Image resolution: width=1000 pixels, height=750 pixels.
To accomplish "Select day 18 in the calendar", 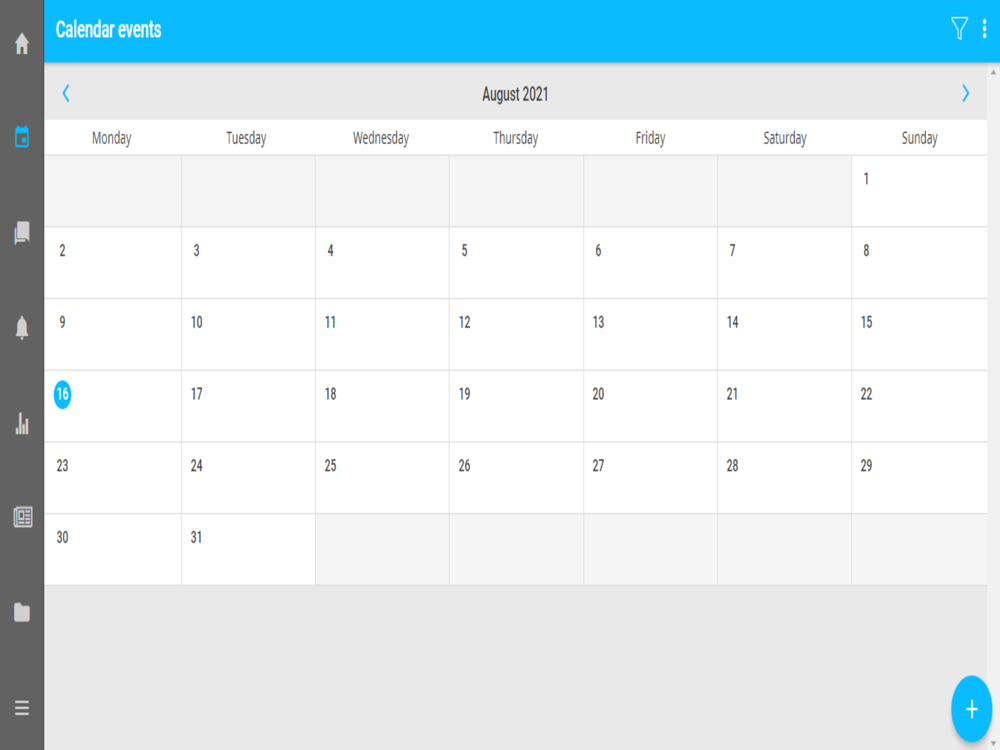I will (x=382, y=406).
